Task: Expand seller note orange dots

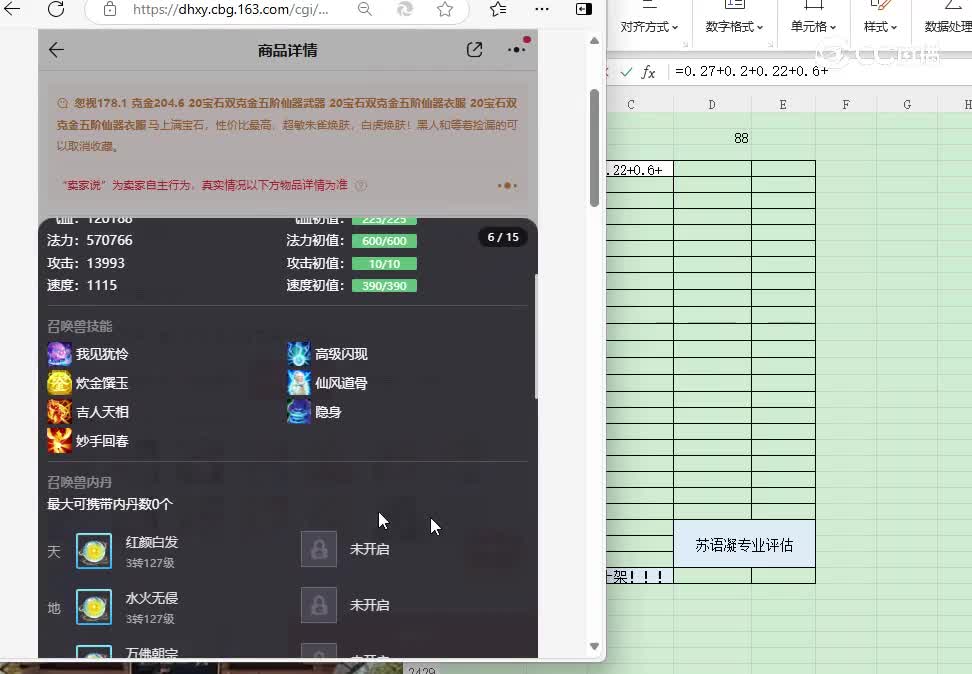Action: (x=507, y=185)
